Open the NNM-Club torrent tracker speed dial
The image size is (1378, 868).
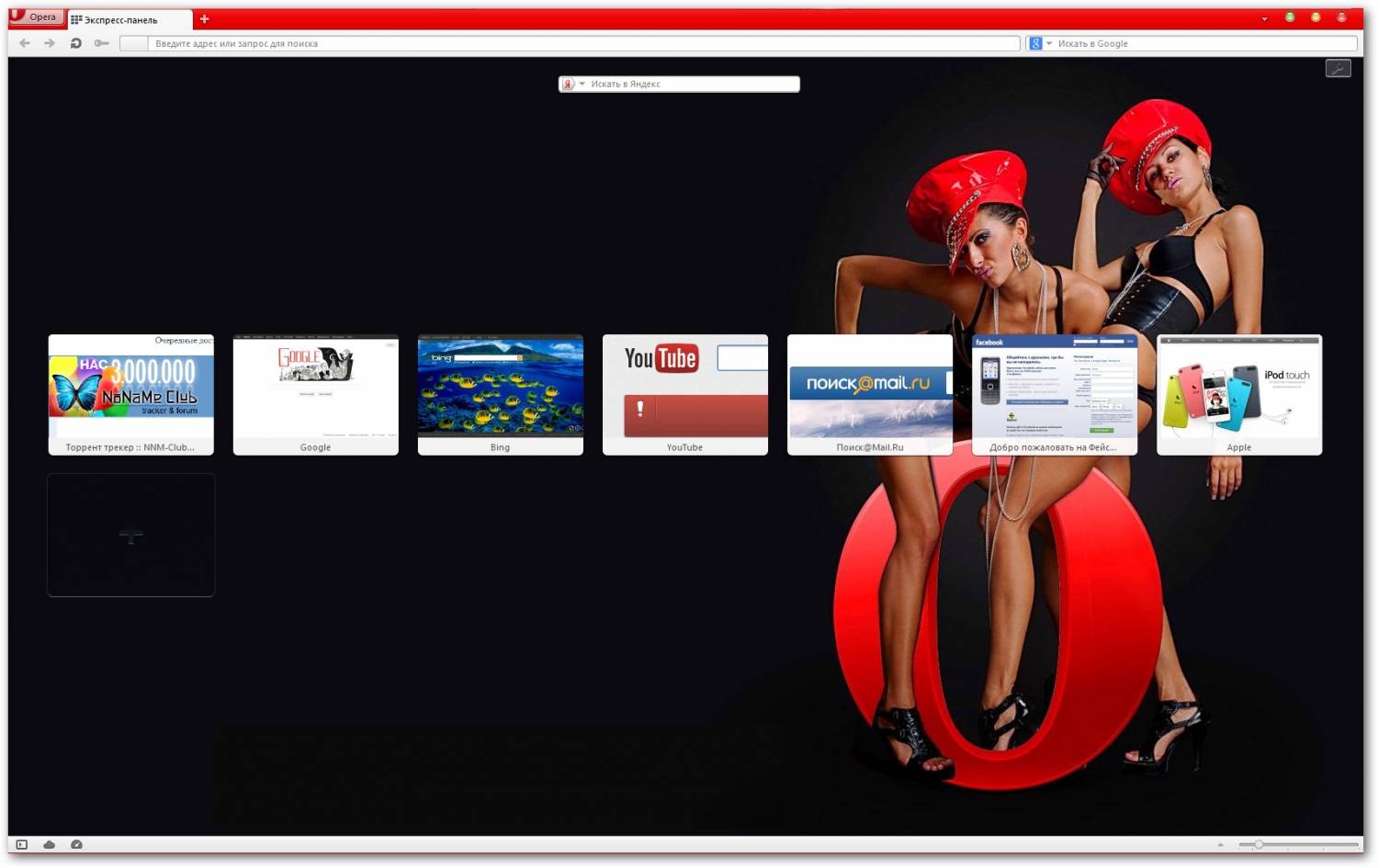[x=131, y=395]
